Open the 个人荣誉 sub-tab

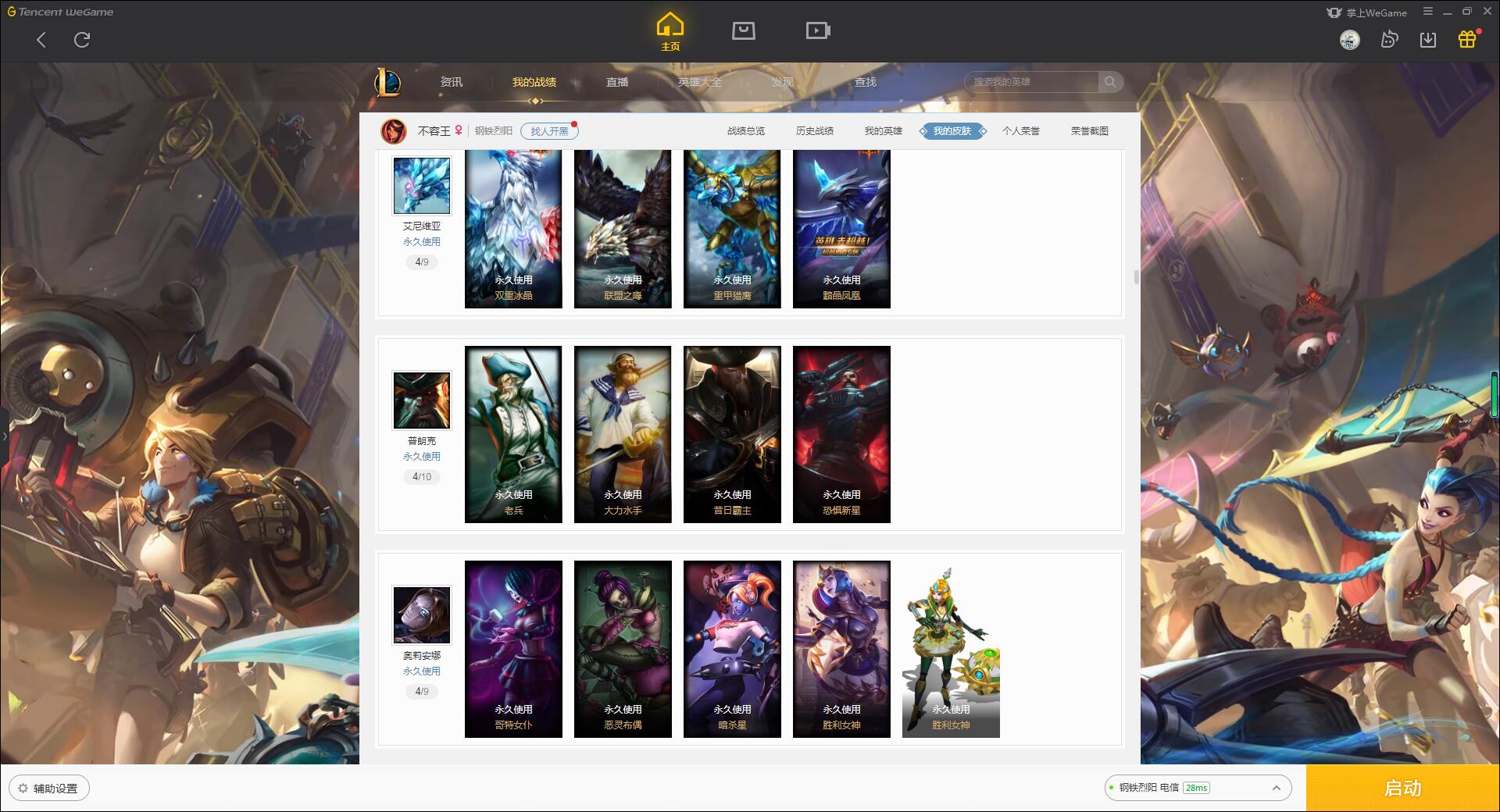coord(1021,131)
